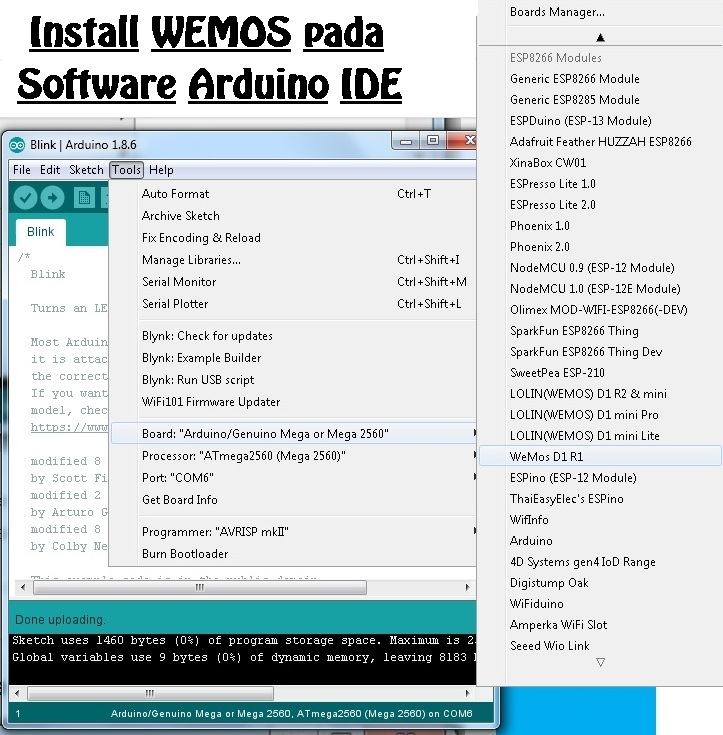
Task: Open the Serial Plotter
Action: 293,304
